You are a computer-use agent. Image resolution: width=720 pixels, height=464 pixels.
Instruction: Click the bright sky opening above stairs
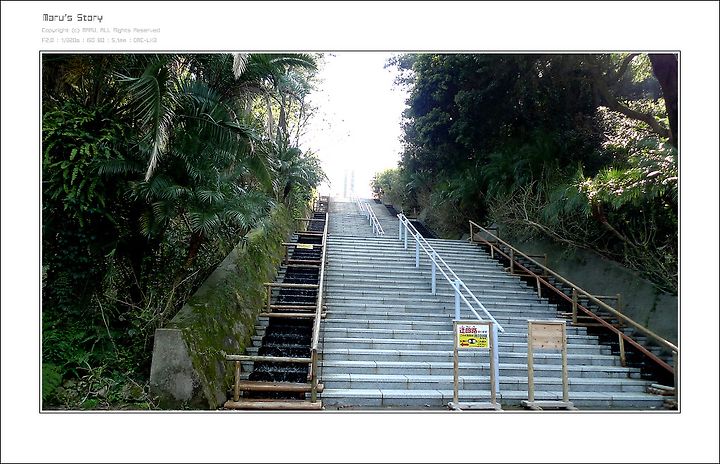(x=356, y=119)
